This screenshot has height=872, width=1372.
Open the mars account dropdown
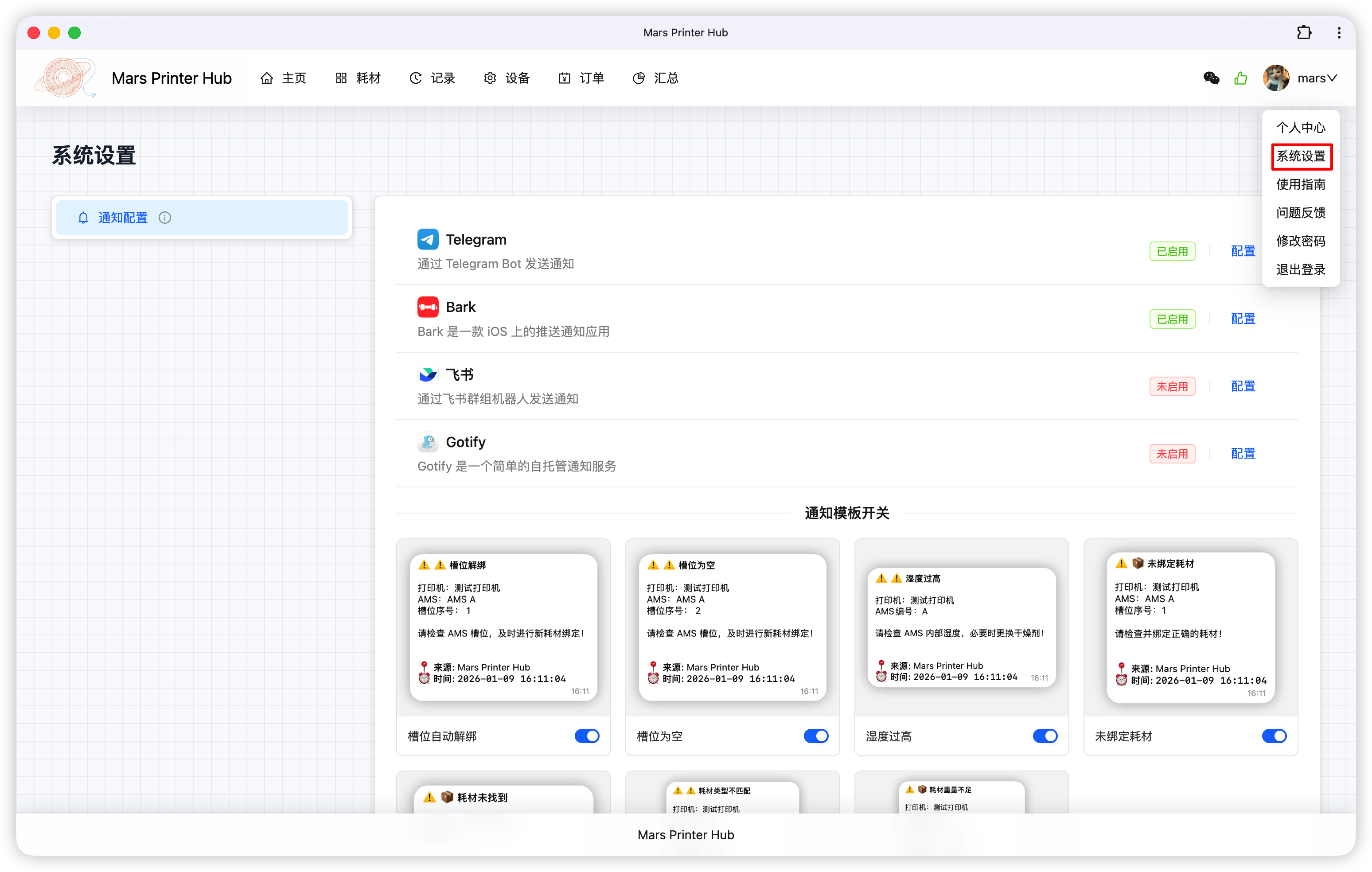coord(1317,78)
